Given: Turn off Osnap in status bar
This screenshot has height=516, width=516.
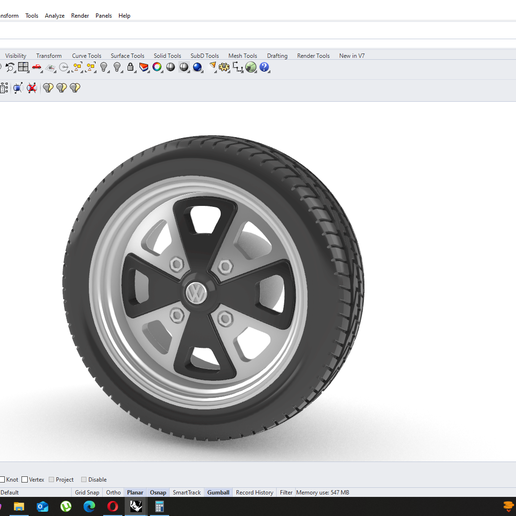Looking at the screenshot, I should 158,492.
